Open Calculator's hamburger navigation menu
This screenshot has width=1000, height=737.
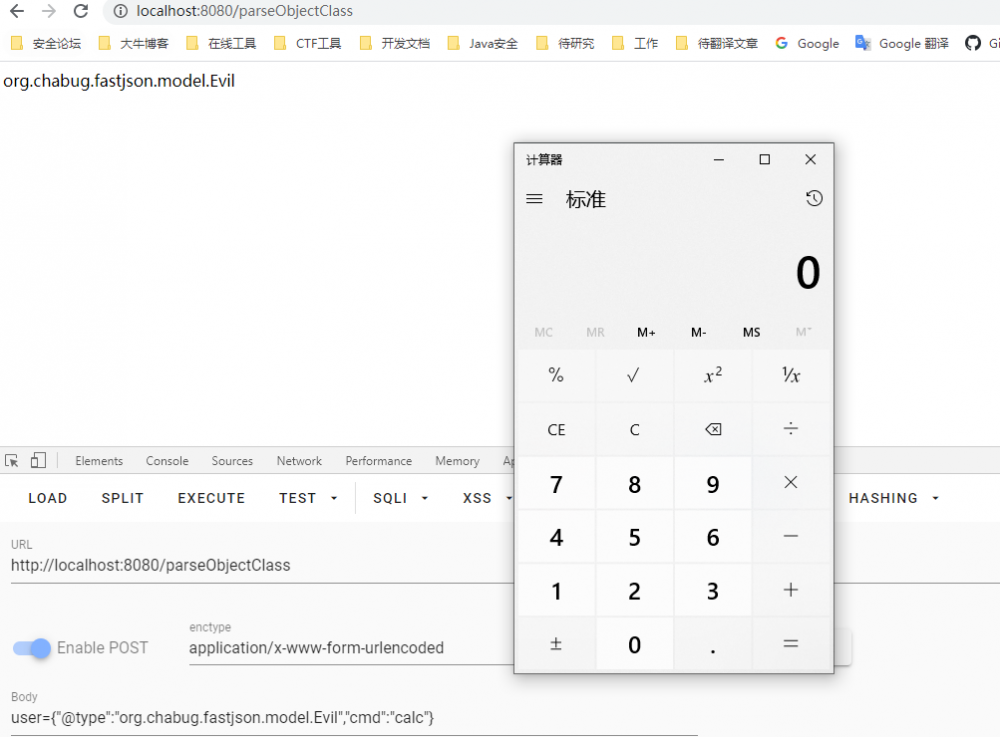(534, 198)
